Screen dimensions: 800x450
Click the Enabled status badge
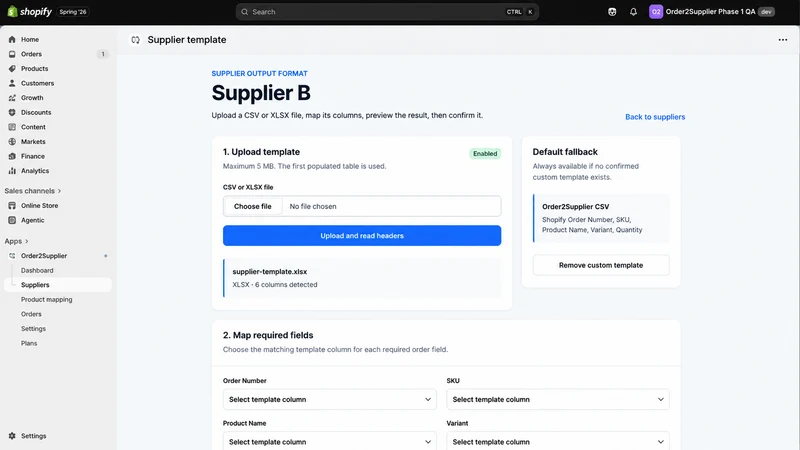(485, 154)
